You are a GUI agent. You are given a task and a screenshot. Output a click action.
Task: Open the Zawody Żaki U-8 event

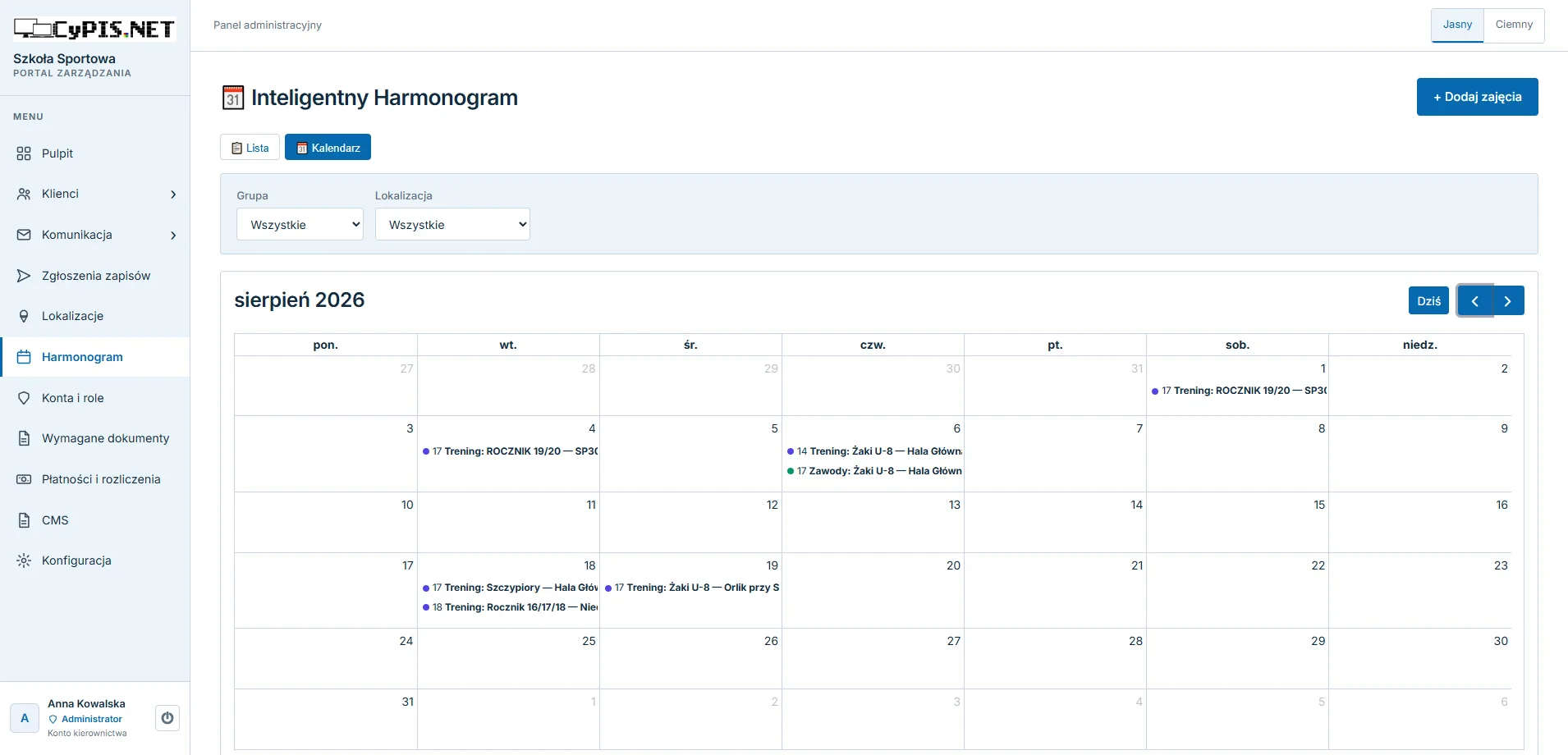(x=873, y=471)
